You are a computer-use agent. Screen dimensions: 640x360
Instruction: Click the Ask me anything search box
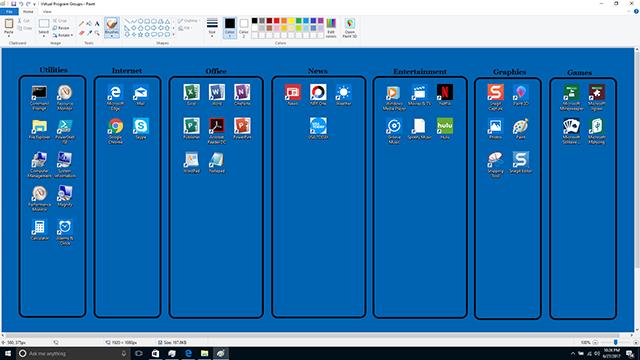pyautogui.click(x=73, y=353)
